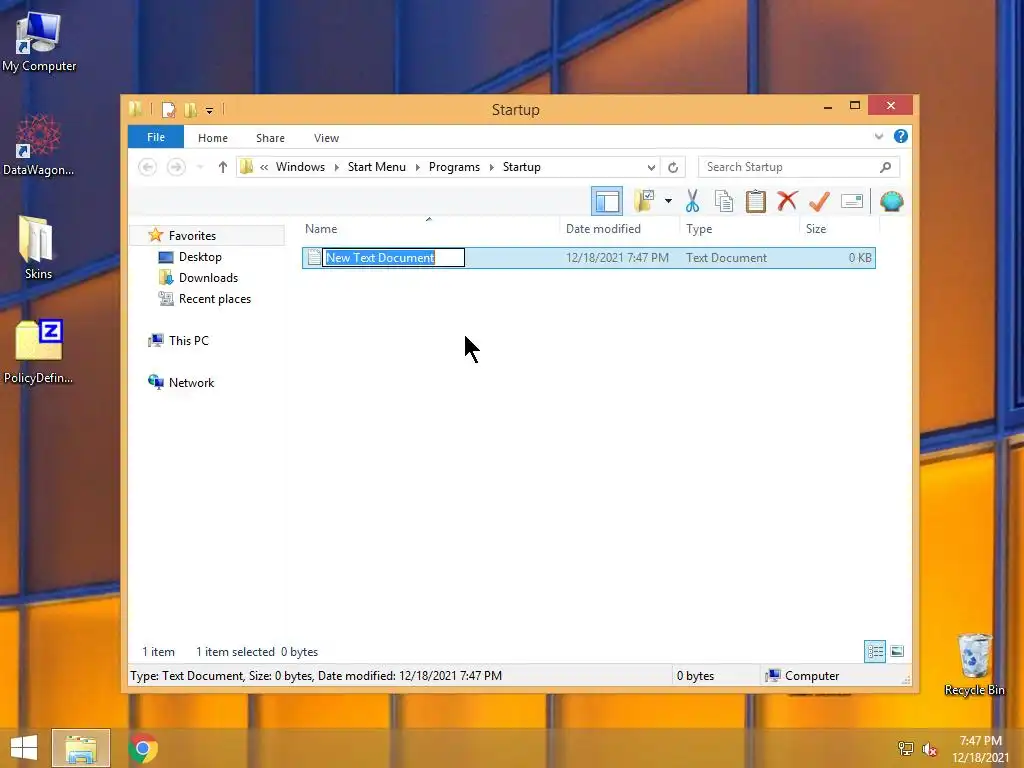The width and height of the screenshot is (1024, 768).
Task: Paste using the clipboard toolbar icon
Action: 756,201
